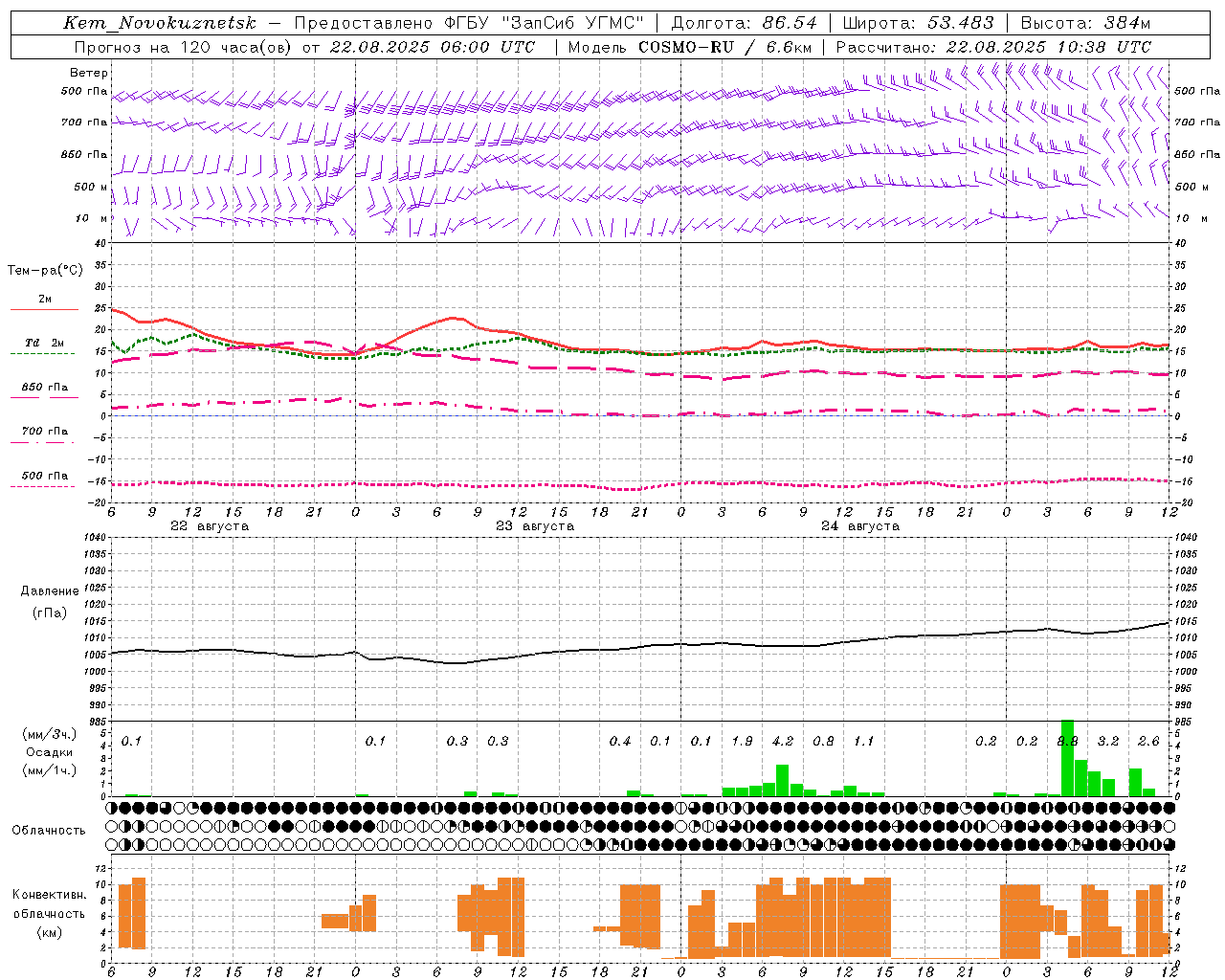The width and height of the screenshot is (1225, 980).
Task: Click the "4.2" three-hour precipitation value
Action: (x=783, y=741)
